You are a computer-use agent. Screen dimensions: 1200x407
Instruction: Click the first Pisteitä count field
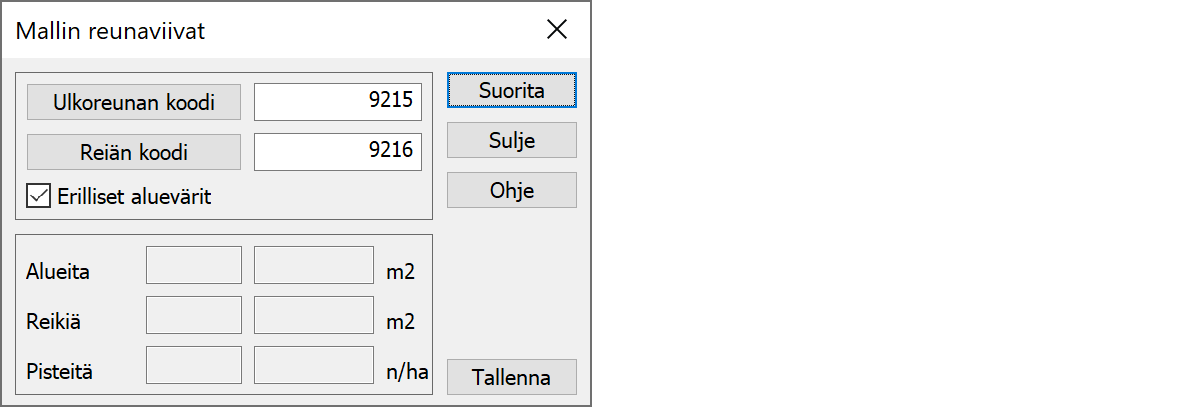point(194,365)
